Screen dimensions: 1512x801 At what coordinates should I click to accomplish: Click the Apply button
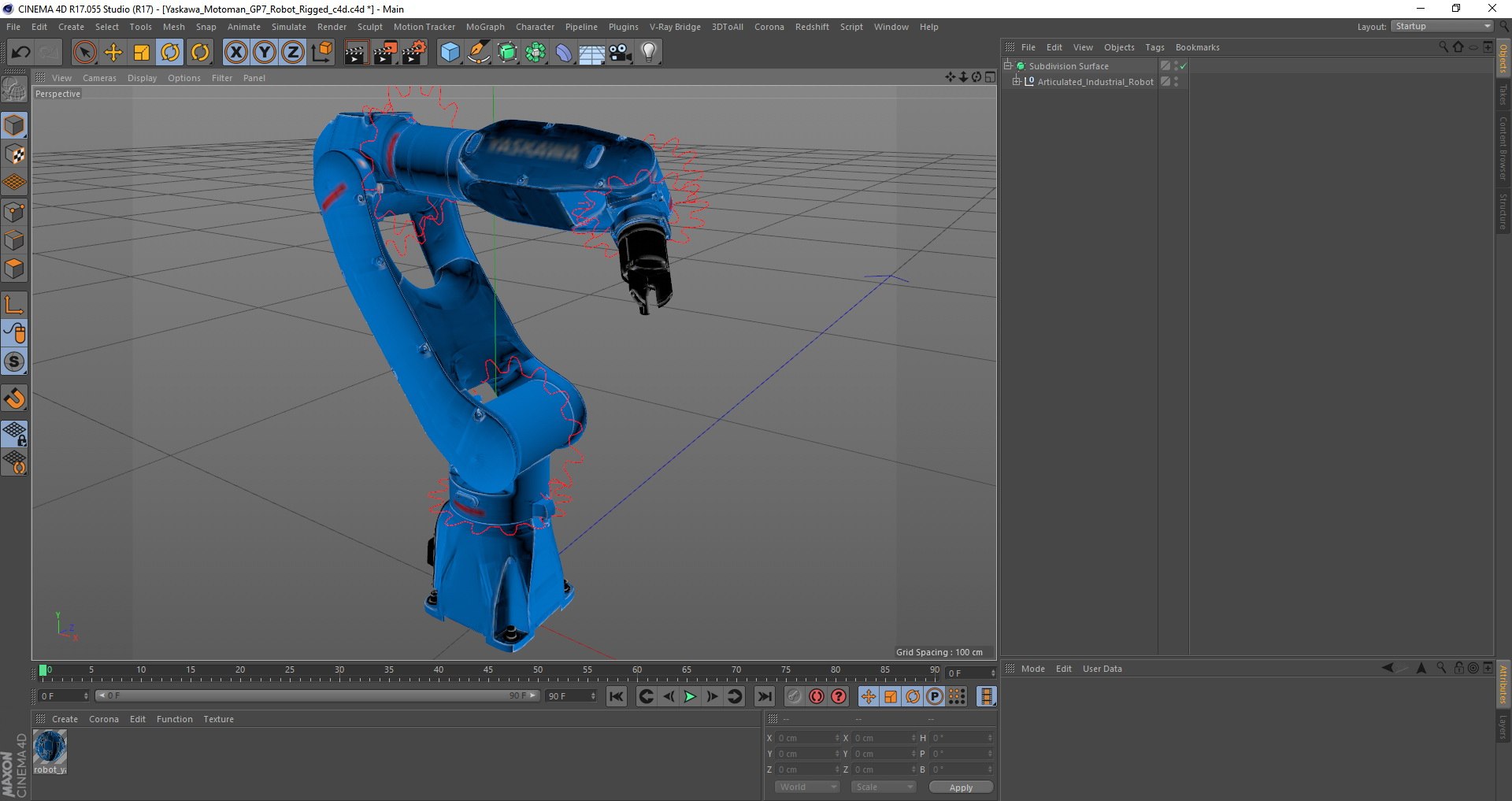(x=961, y=788)
